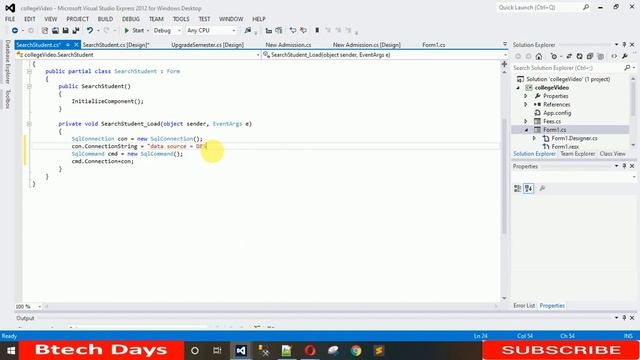This screenshot has width=640, height=360.
Task: Open the PROJECT menu
Action: coord(78,19)
